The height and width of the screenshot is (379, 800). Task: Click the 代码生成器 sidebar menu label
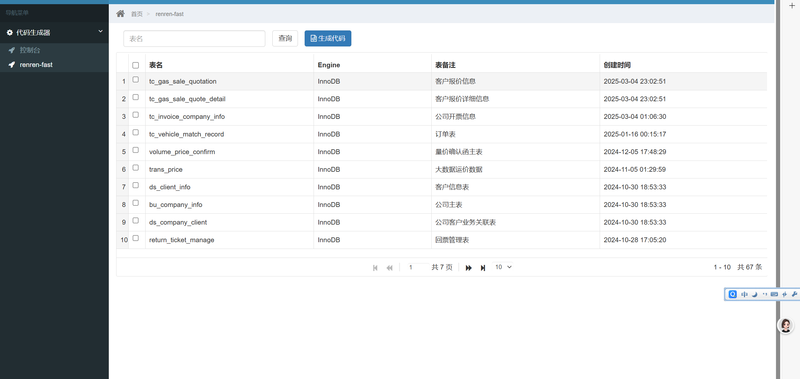(33, 33)
